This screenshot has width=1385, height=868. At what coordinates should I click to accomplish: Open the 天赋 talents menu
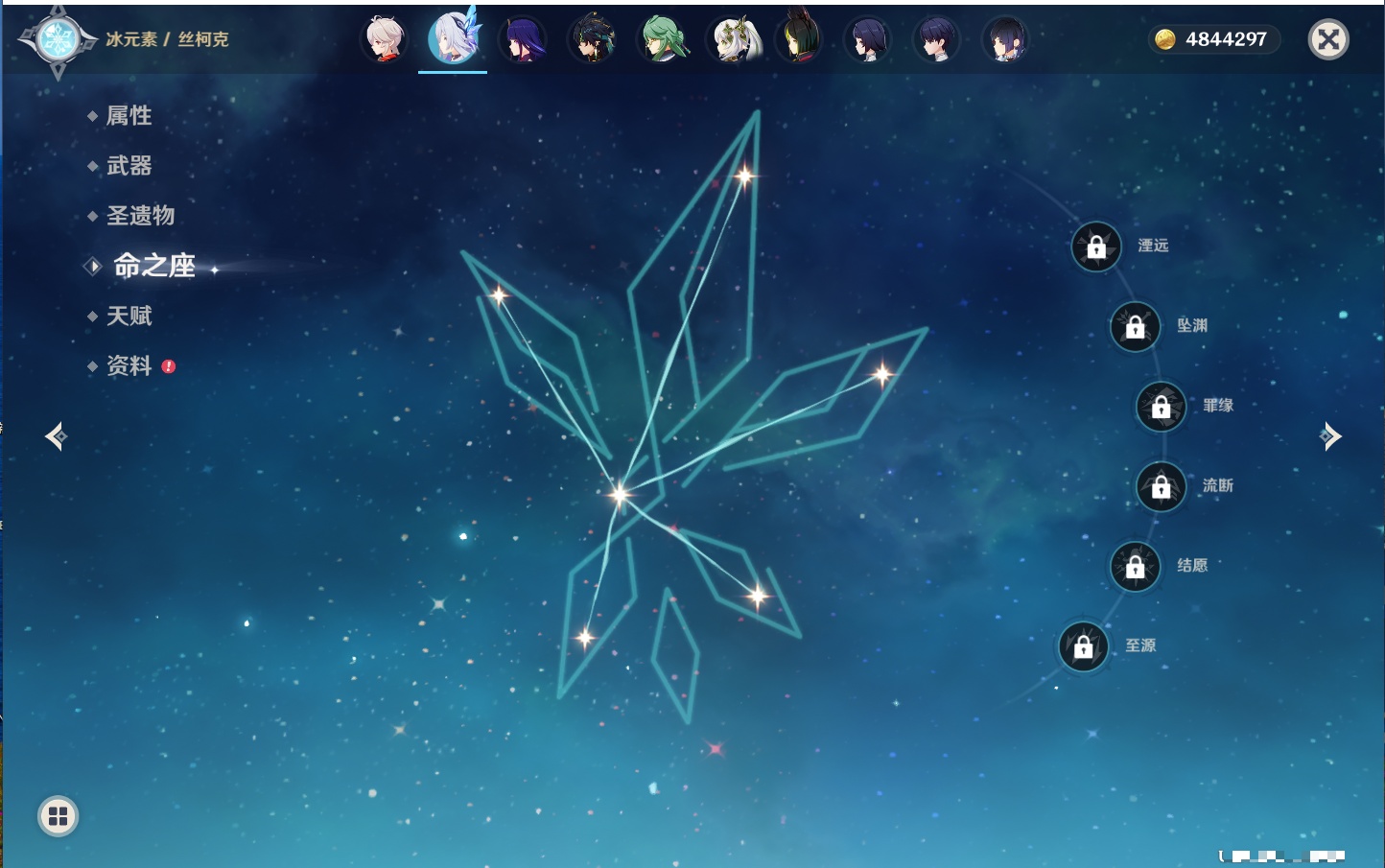[129, 316]
